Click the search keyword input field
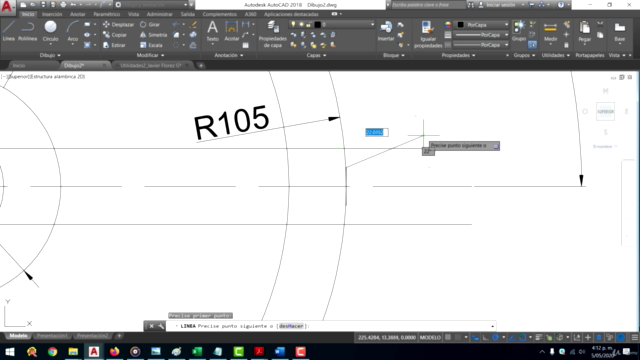This screenshot has width=640, height=360. [x=427, y=4]
